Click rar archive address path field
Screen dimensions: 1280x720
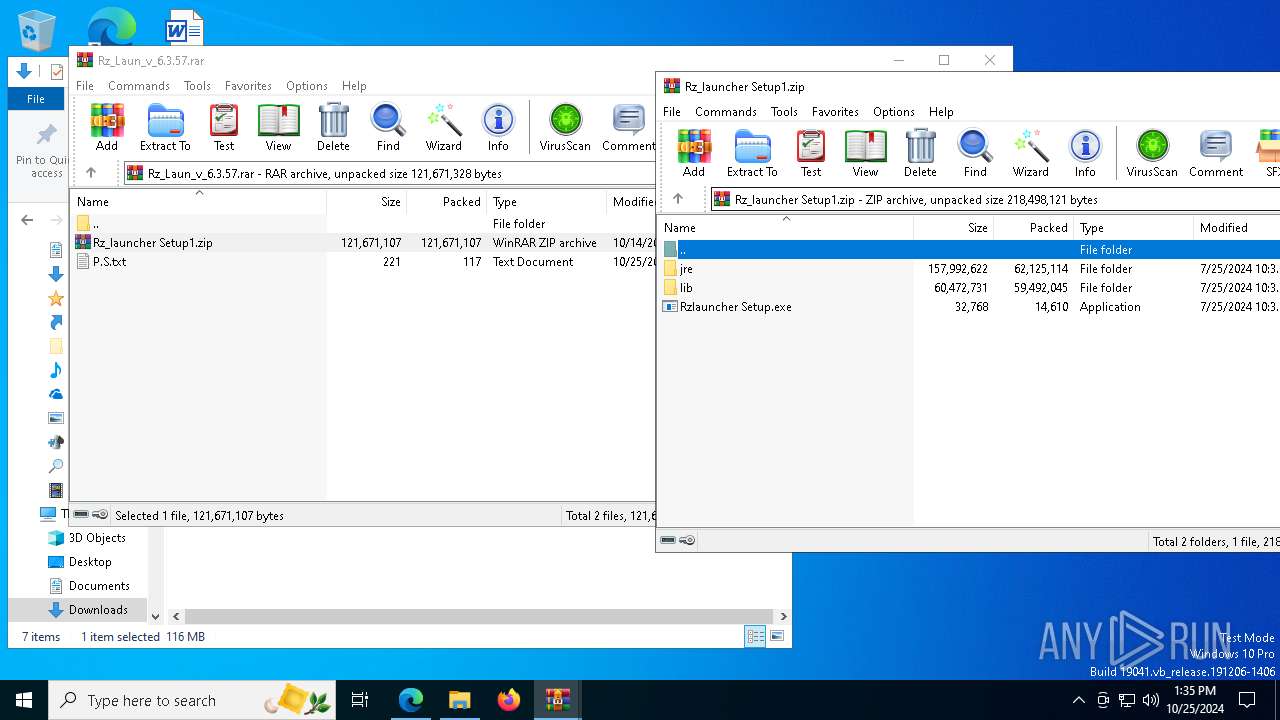[388, 174]
